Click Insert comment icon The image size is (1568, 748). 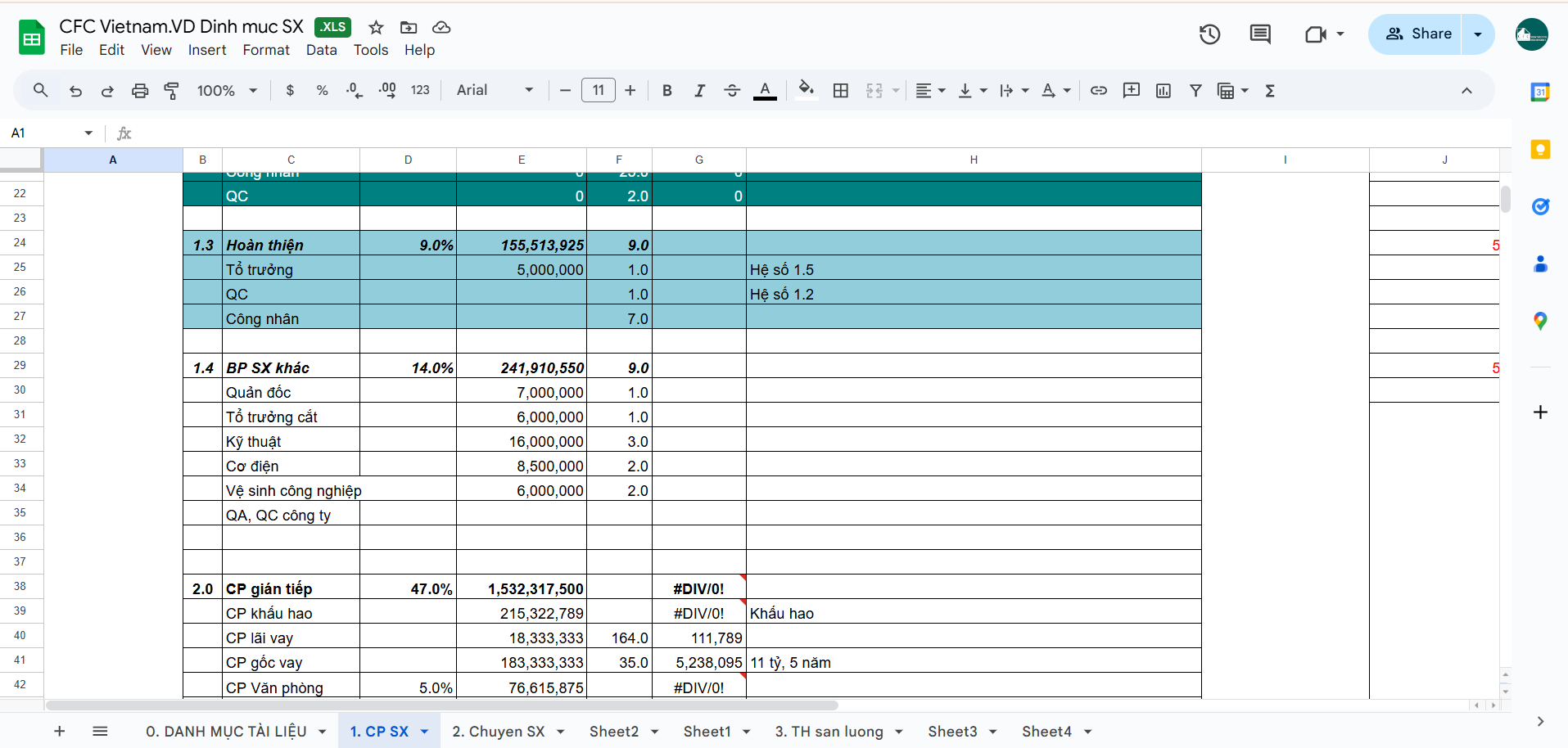click(1132, 90)
